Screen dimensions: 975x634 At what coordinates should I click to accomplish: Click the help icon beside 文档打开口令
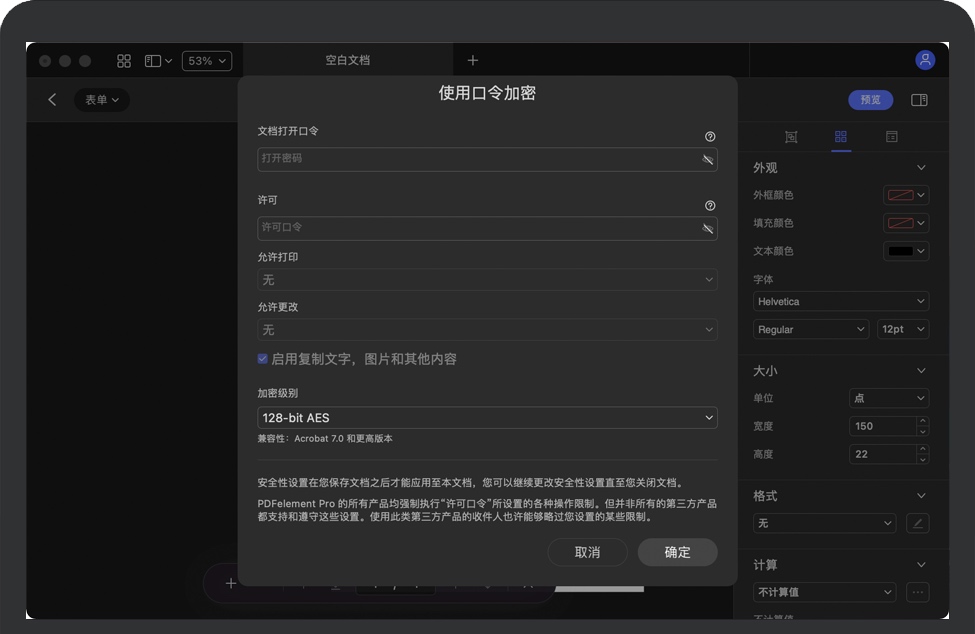pos(710,136)
